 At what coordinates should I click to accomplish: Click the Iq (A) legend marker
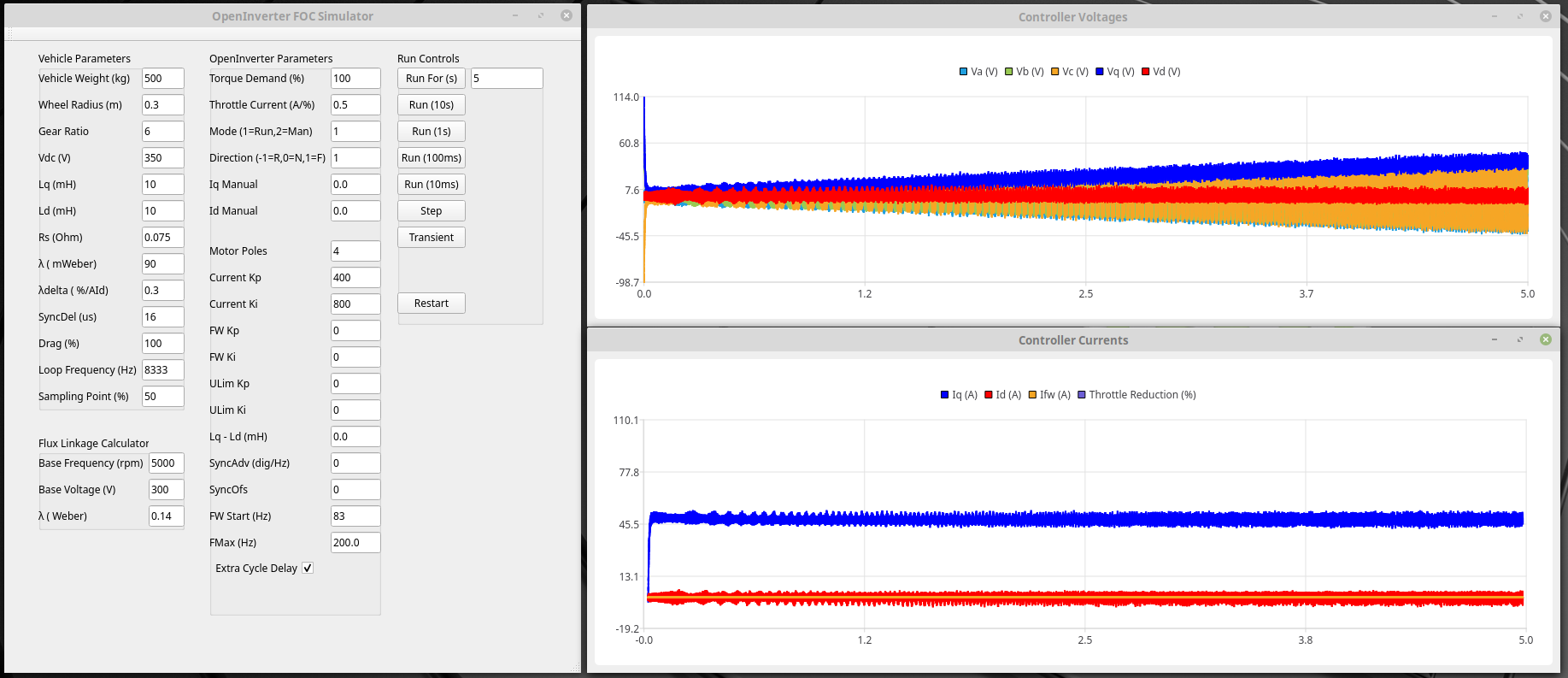(944, 395)
